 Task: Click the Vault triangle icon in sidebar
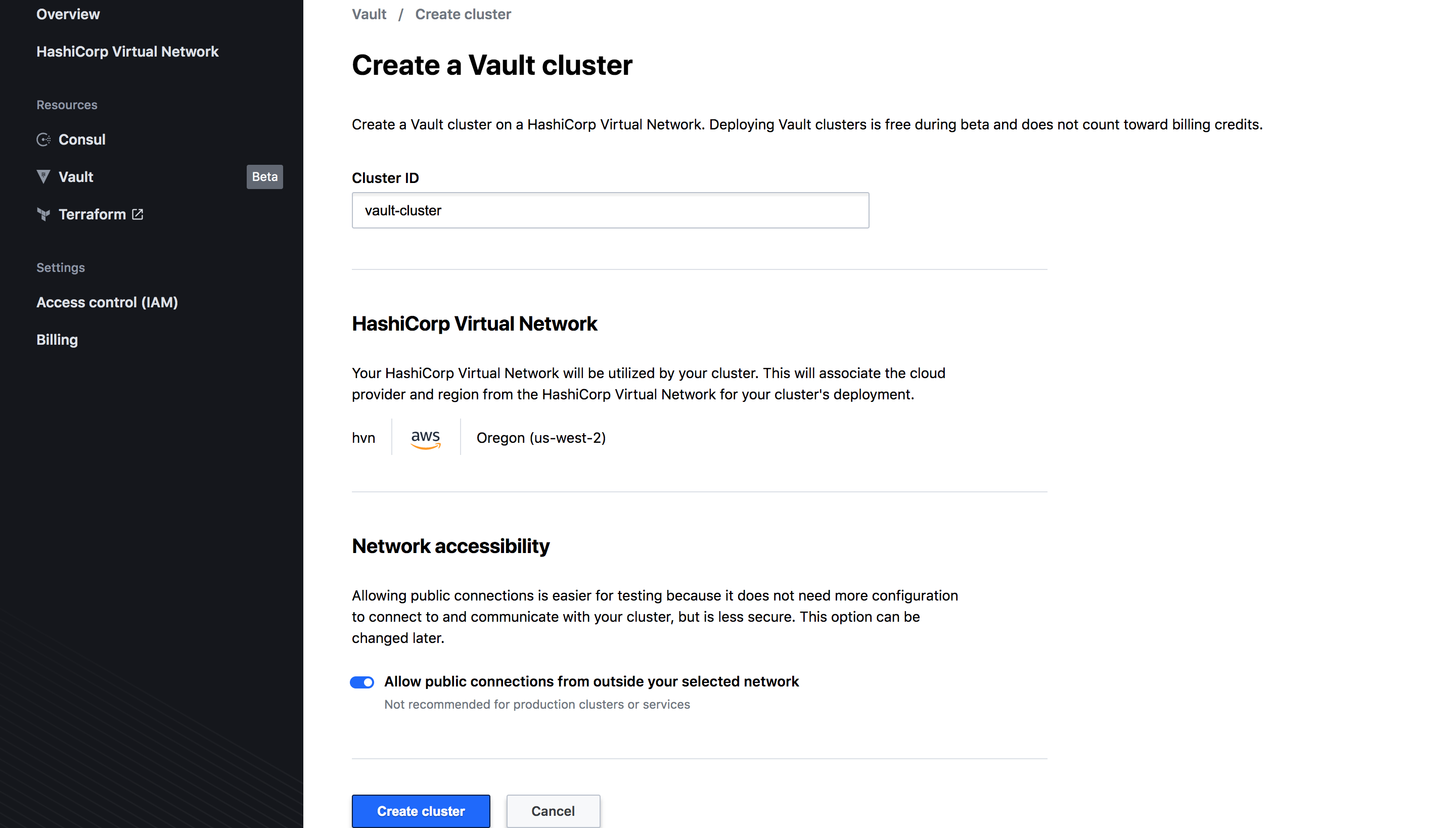pyautogui.click(x=43, y=177)
